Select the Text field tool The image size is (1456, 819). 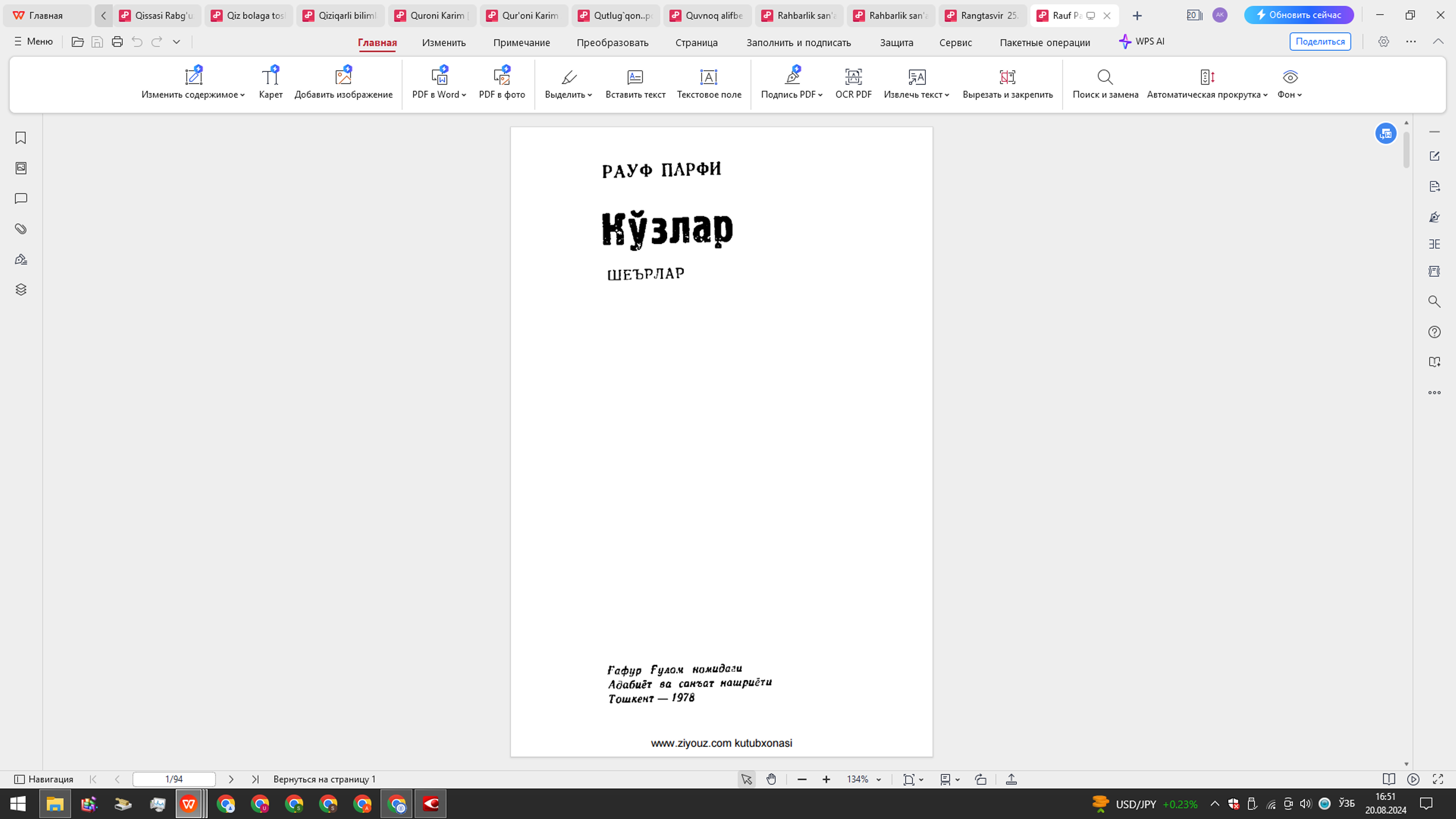click(709, 83)
